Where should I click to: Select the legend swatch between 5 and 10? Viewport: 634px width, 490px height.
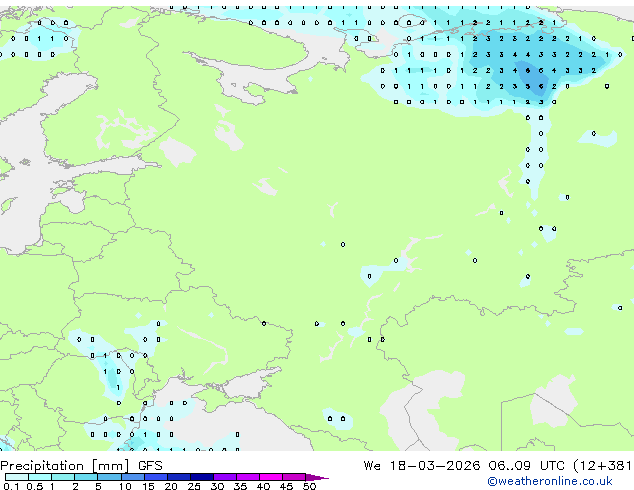pos(109,477)
